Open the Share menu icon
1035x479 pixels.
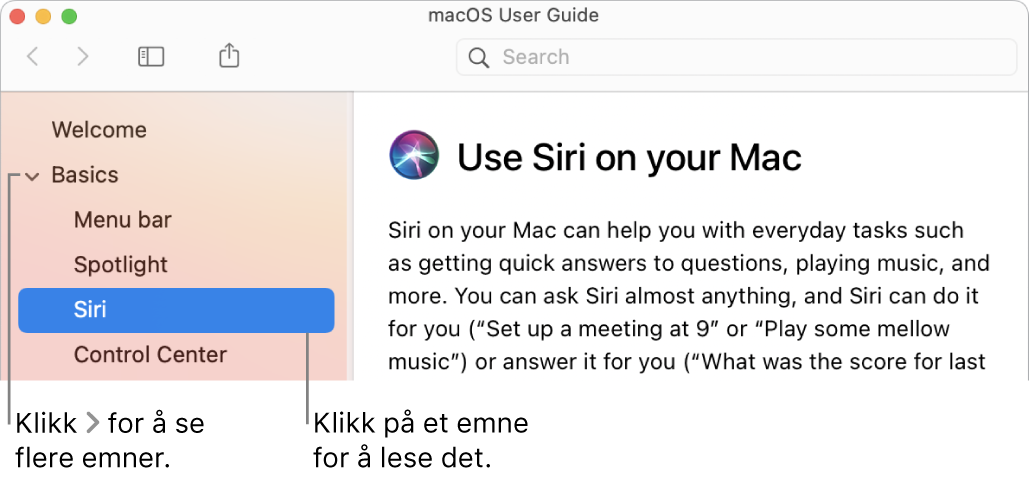click(228, 55)
